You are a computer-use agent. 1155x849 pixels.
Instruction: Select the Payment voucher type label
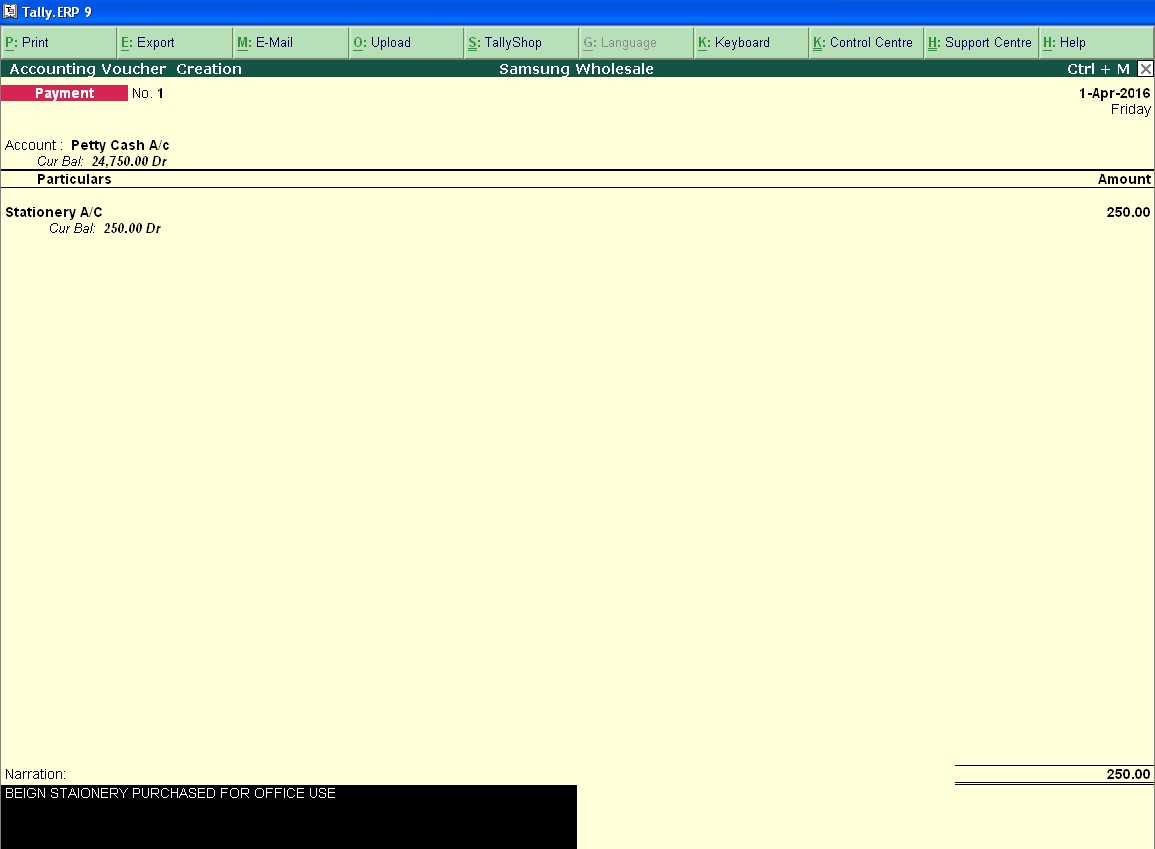(x=64, y=92)
